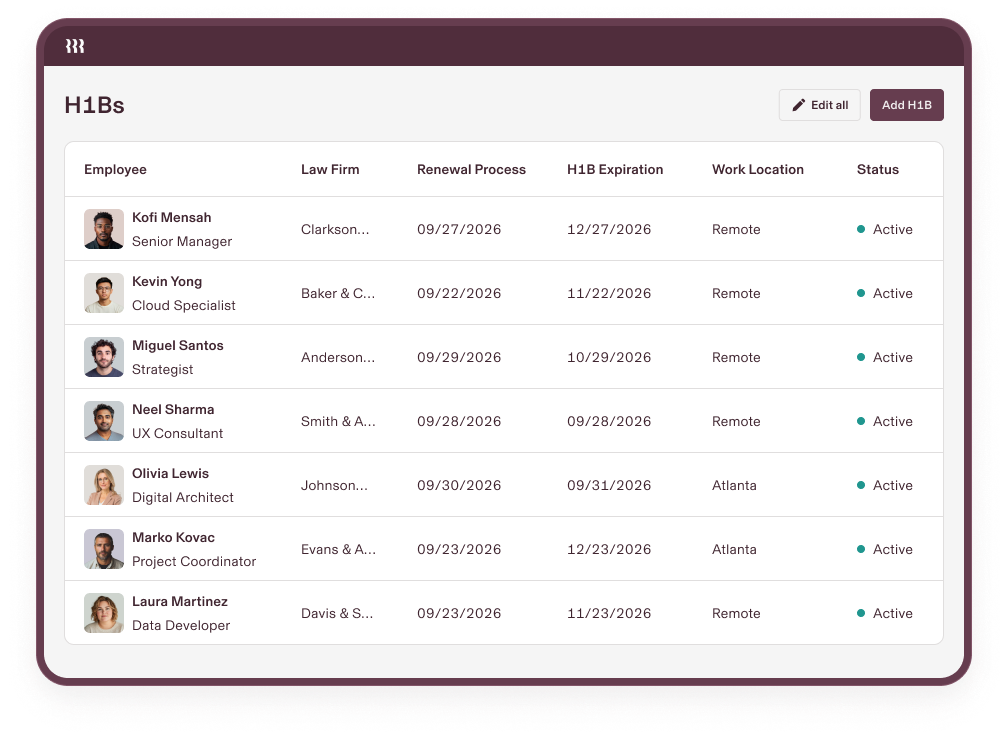Image resolution: width=1008 pixels, height=740 pixels.
Task: Open Neel Sharma's profile photo
Action: point(104,421)
